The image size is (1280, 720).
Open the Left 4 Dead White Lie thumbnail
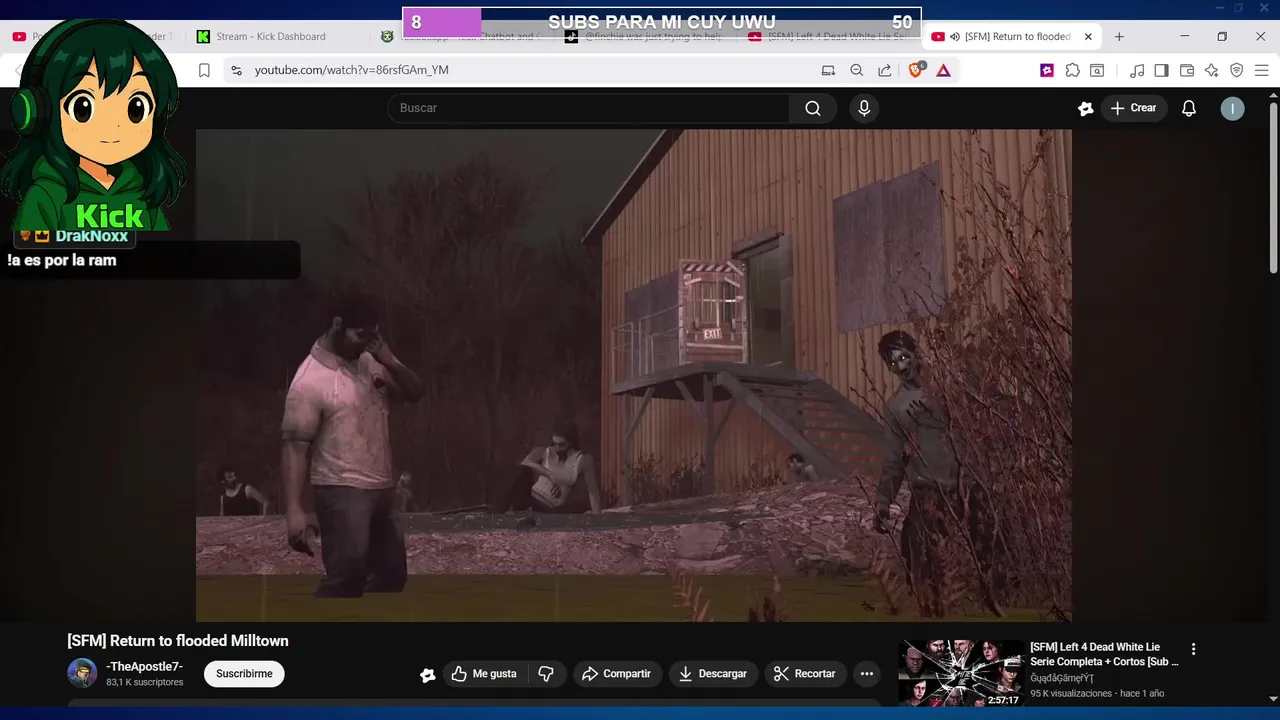pos(960,673)
